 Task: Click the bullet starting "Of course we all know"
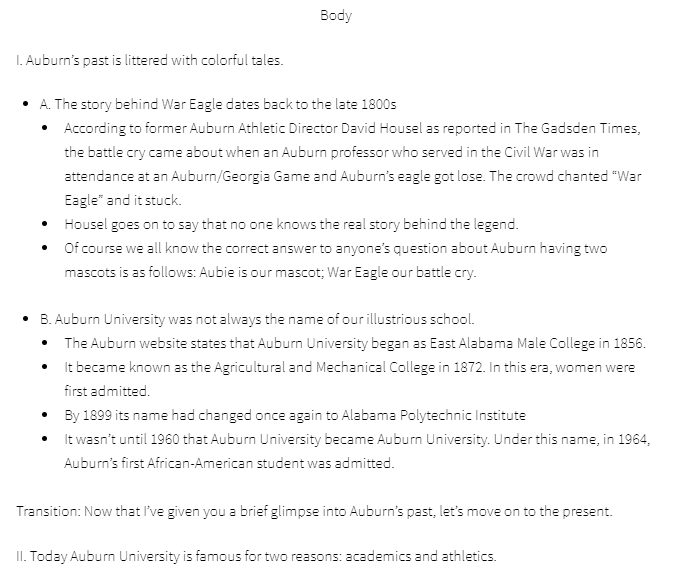pos(336,260)
